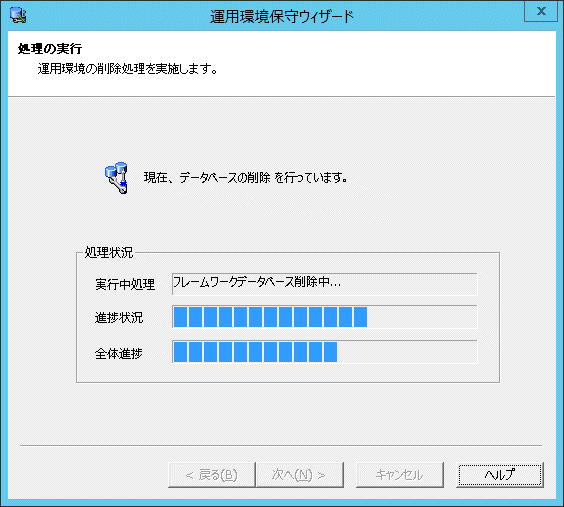The image size is (564, 507).
Task: Click the wizard application icon in title bar
Action: (18, 15)
